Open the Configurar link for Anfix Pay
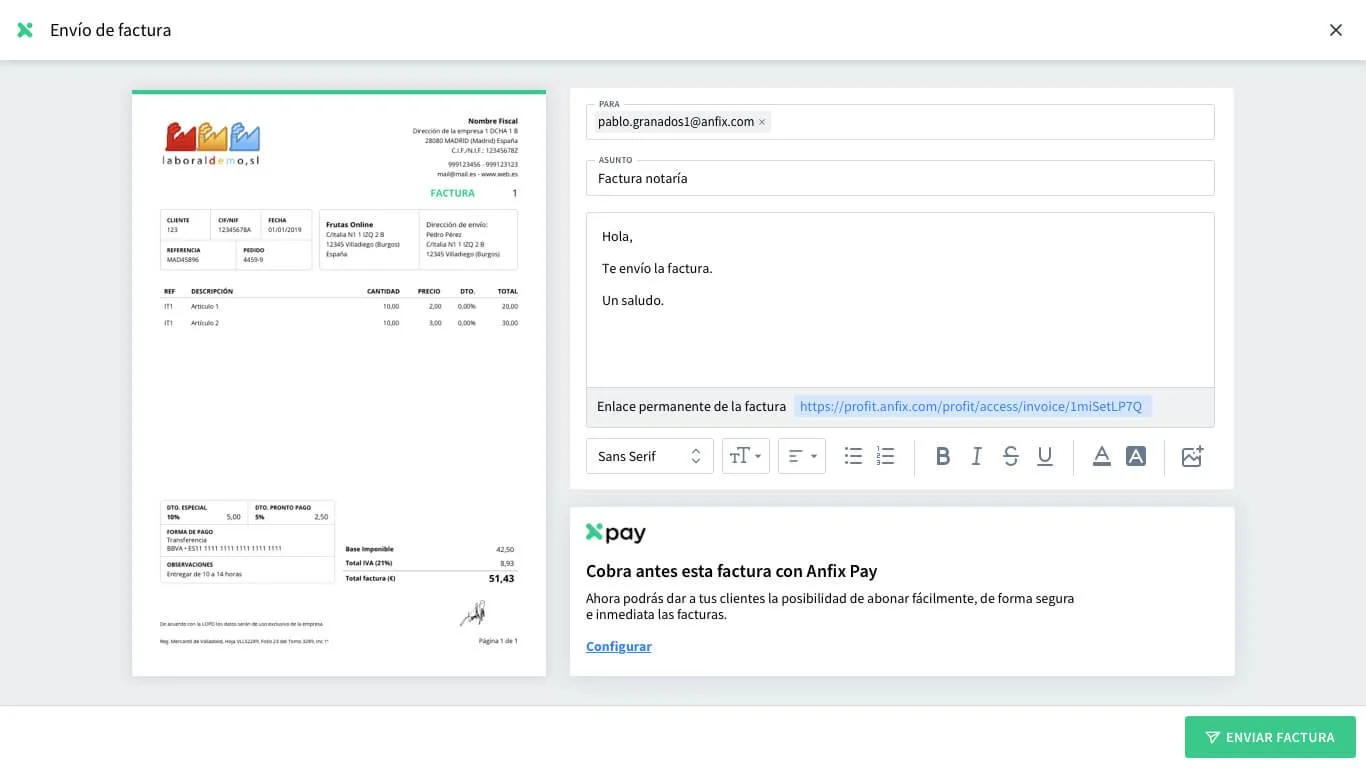1366x768 pixels. pyautogui.click(x=619, y=646)
